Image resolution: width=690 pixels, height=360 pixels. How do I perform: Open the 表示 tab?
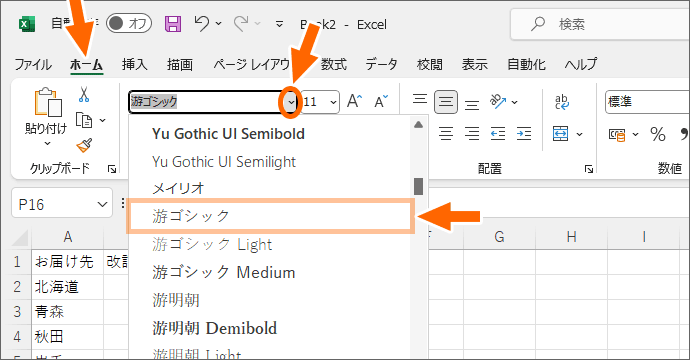[474, 65]
